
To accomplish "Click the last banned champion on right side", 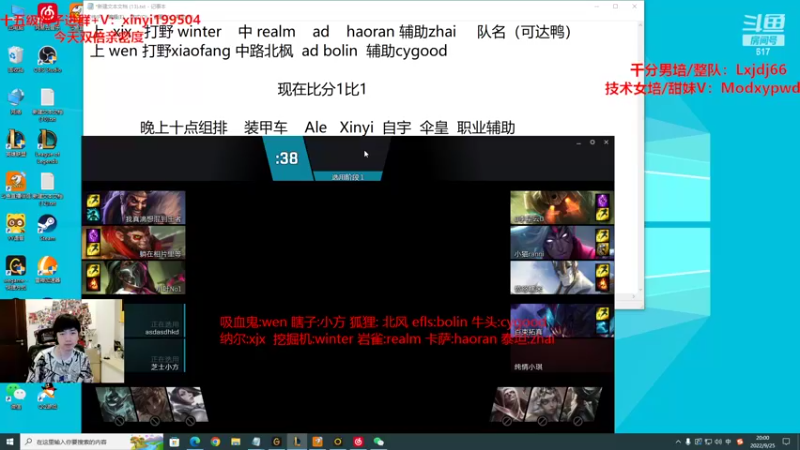I will (581, 405).
